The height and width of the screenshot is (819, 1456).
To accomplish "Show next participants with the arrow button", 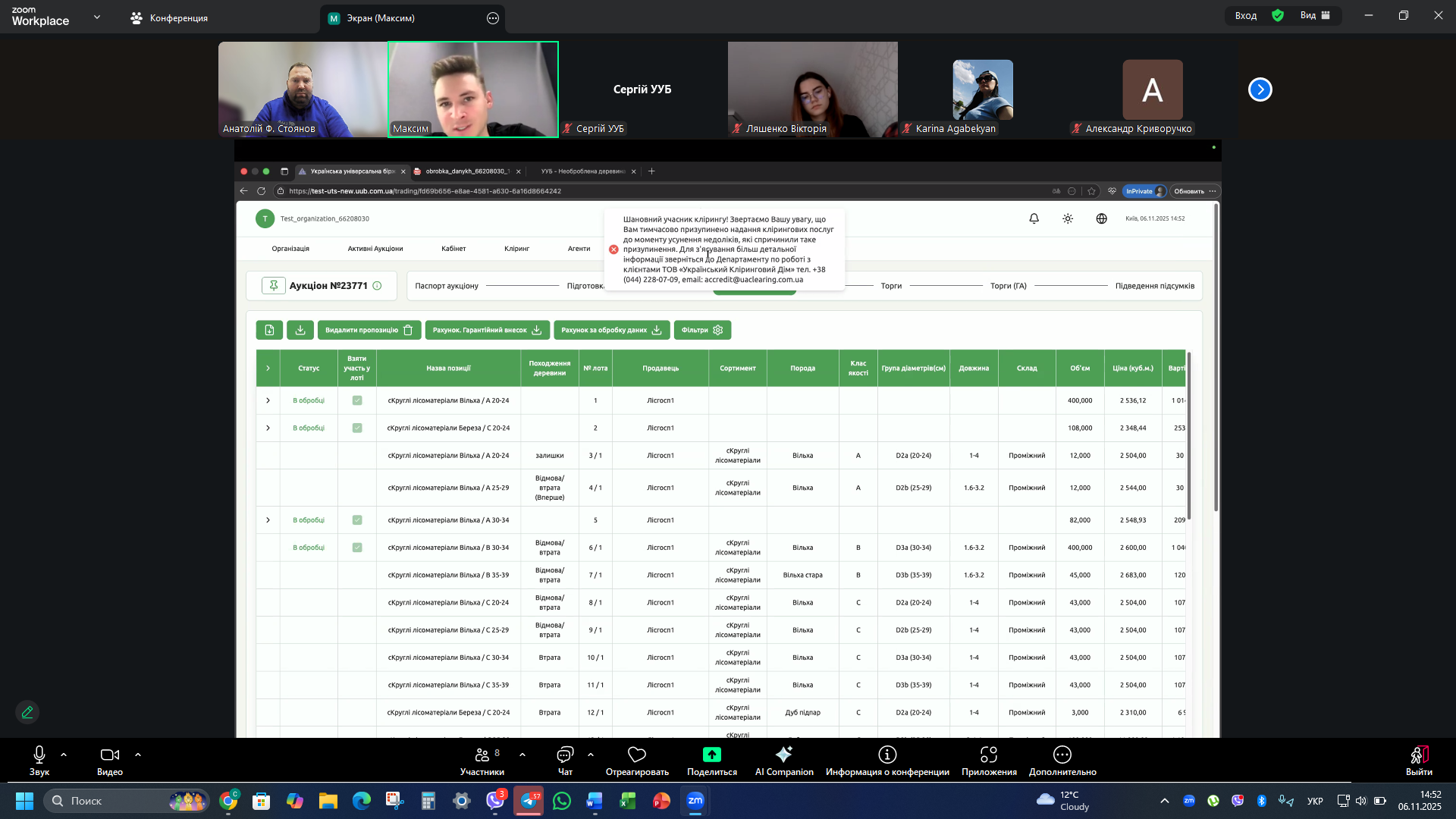I will pos(1260,89).
